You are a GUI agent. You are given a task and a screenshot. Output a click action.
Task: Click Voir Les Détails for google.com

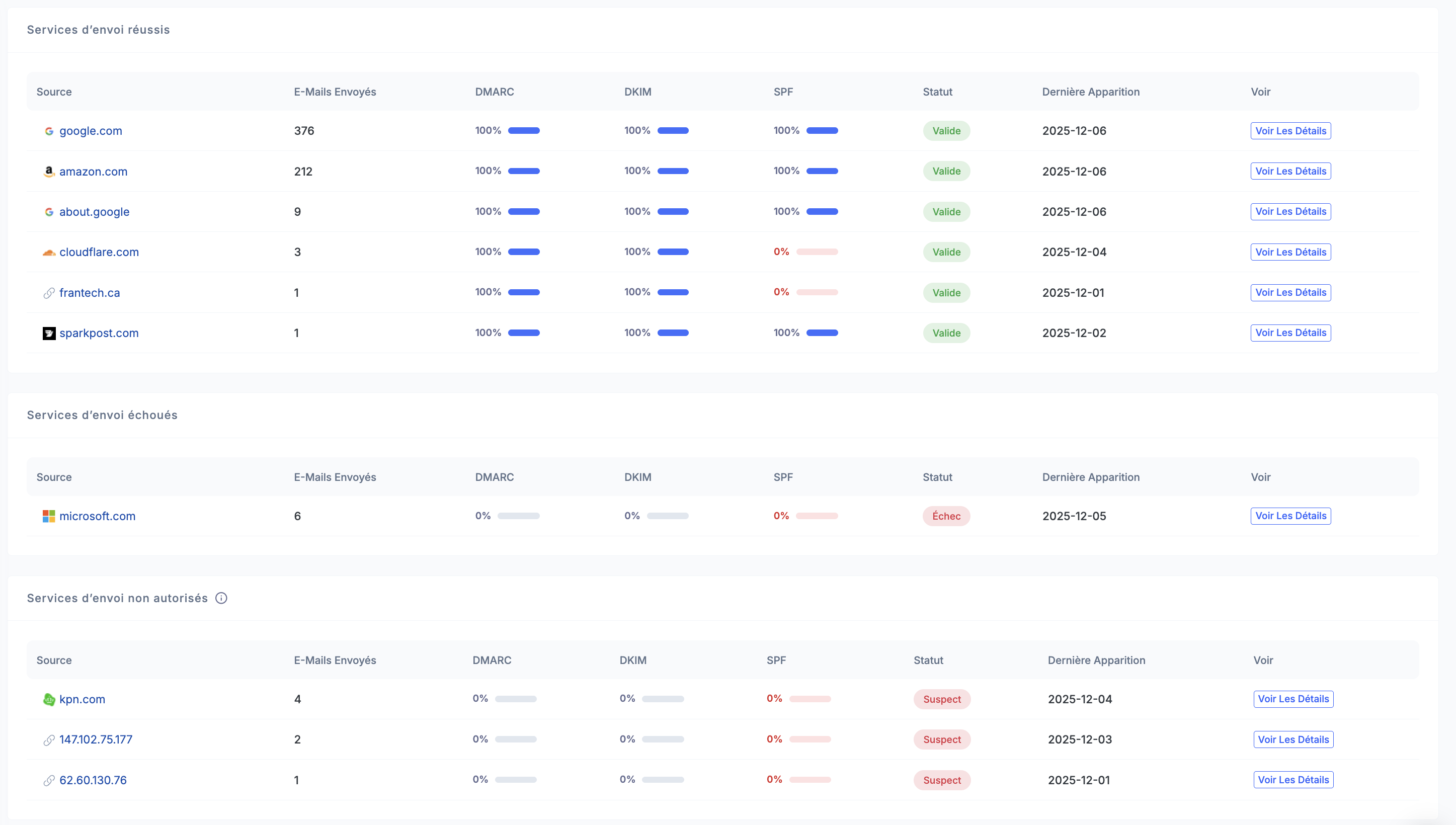click(1290, 131)
